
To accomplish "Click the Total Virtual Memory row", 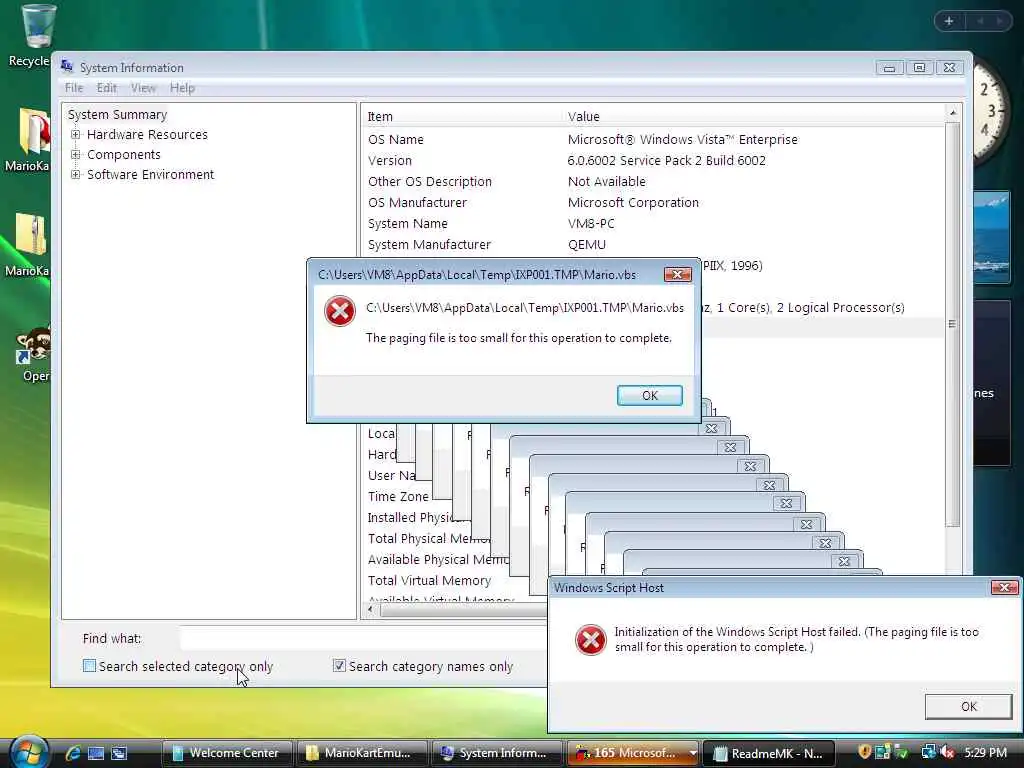I will coord(429,580).
